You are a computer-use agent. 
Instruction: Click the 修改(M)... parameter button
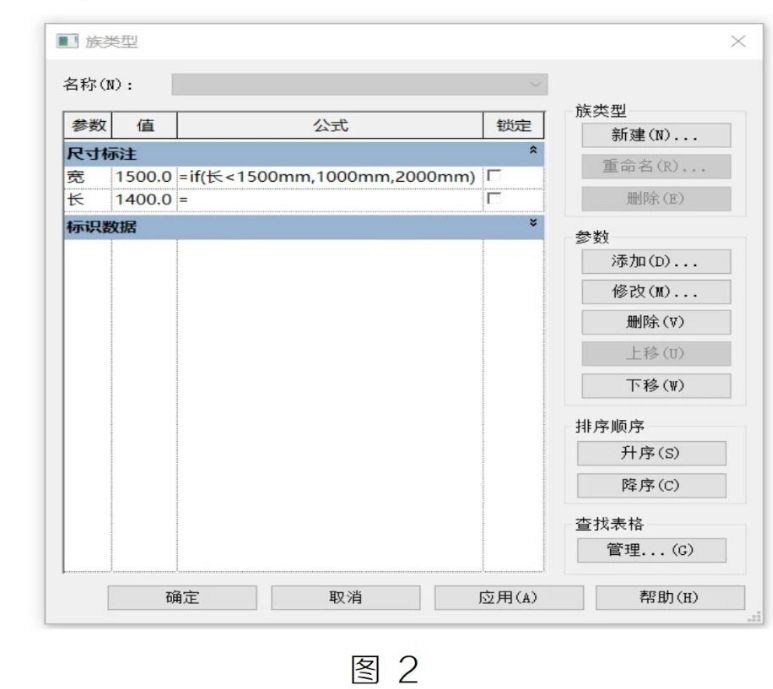656,292
